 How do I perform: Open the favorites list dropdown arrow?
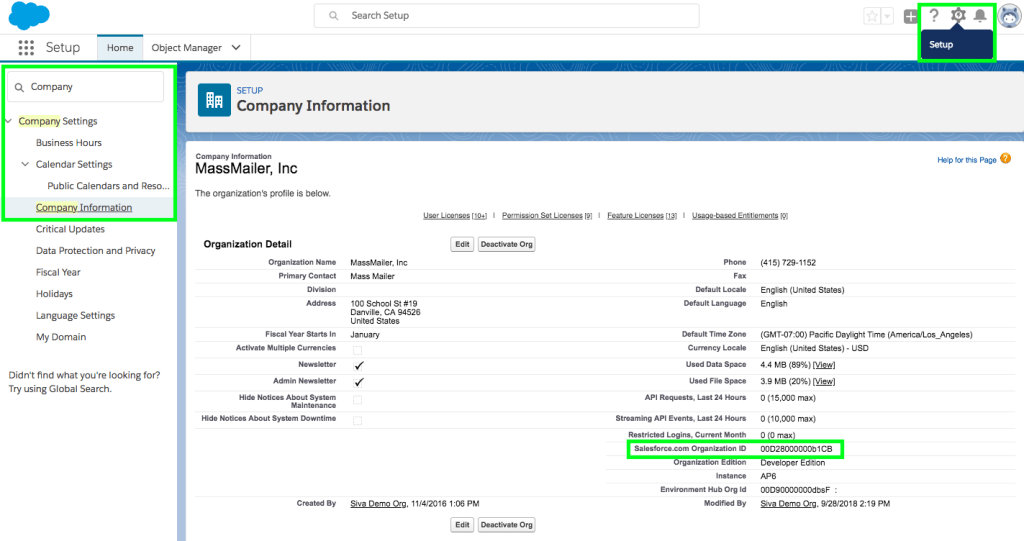coord(887,16)
